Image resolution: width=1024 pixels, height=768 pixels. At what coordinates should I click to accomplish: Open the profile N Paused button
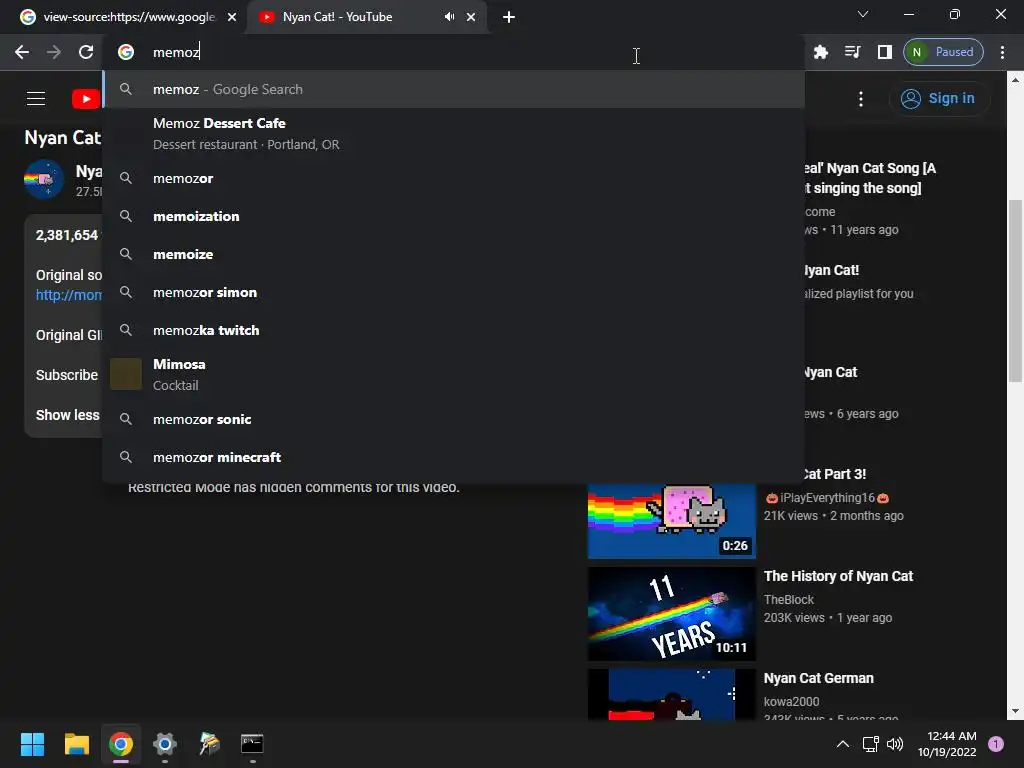pos(944,52)
